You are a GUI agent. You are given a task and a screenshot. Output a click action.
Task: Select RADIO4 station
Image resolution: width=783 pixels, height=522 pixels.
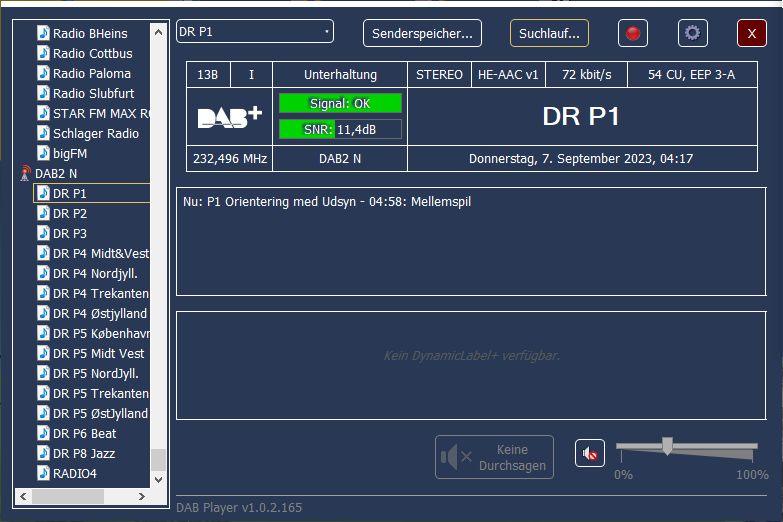[x=75, y=473]
